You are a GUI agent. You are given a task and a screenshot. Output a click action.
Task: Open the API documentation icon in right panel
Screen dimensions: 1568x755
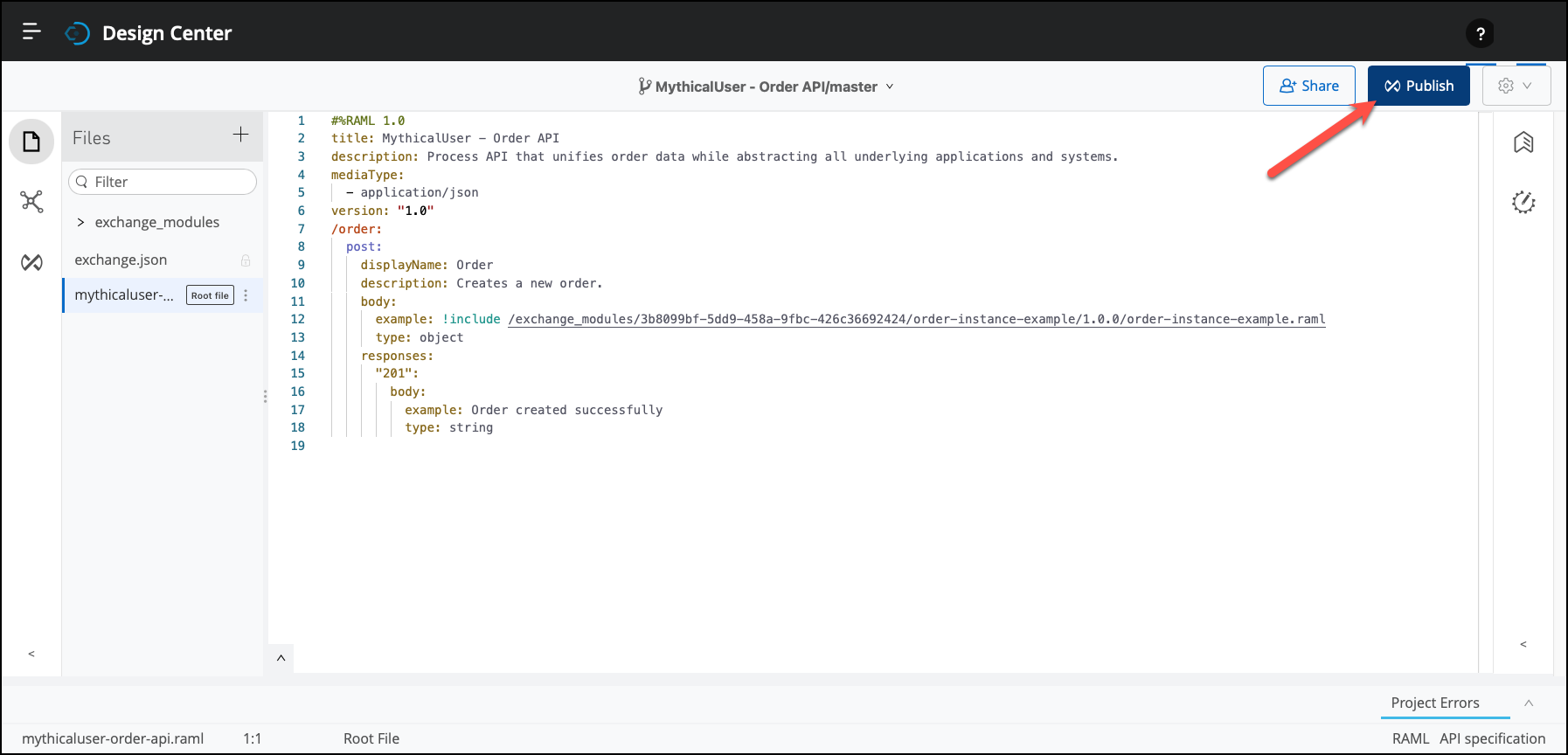tap(1523, 142)
